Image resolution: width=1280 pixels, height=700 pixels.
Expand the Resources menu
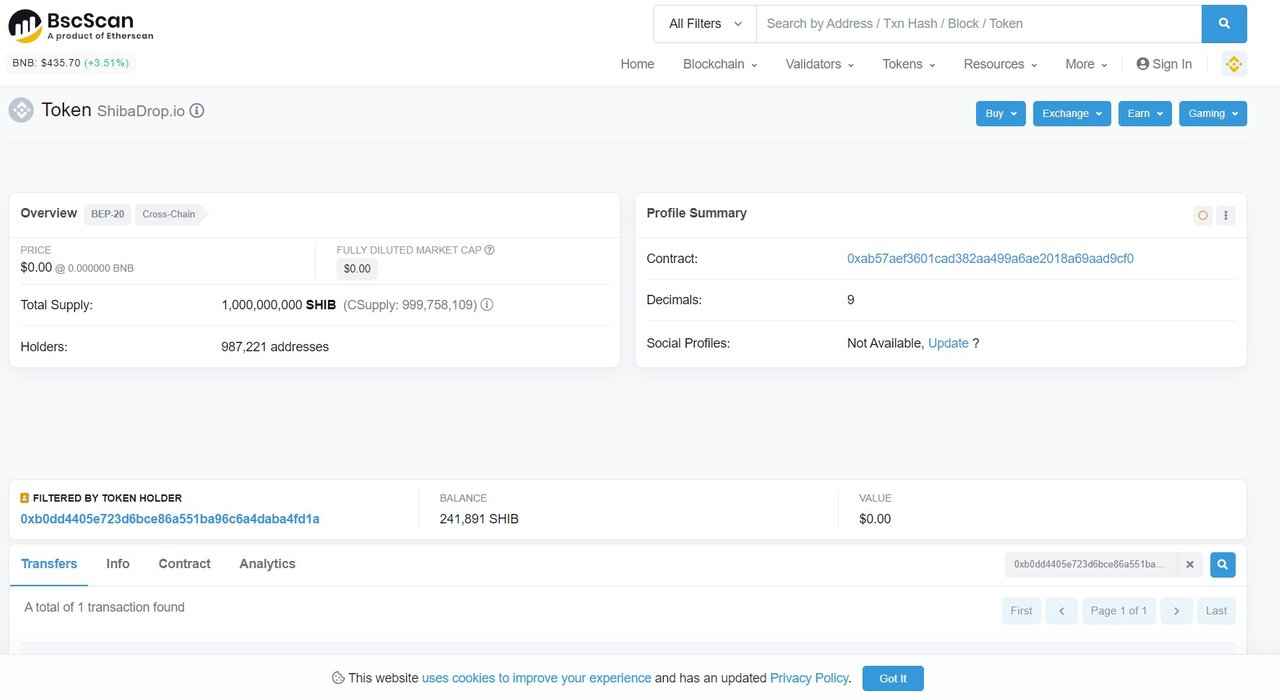point(1000,64)
